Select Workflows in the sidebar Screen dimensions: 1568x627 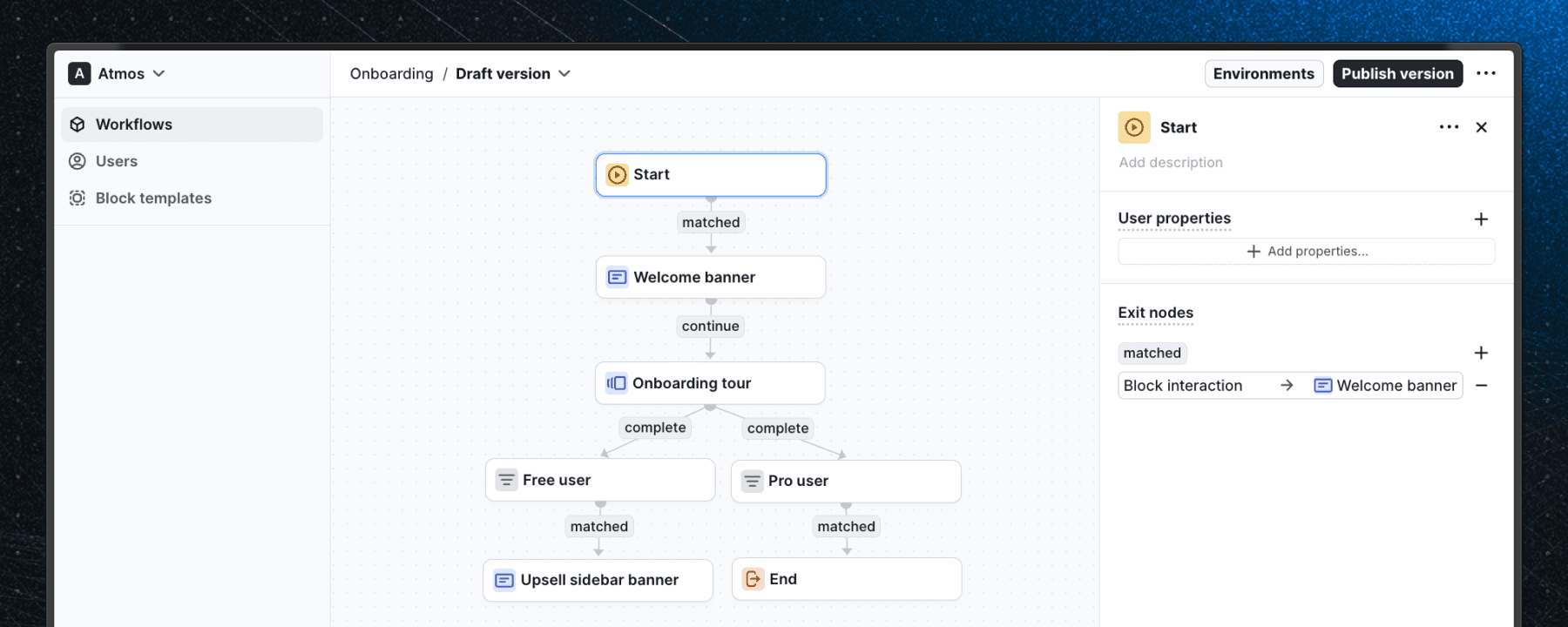coord(133,125)
